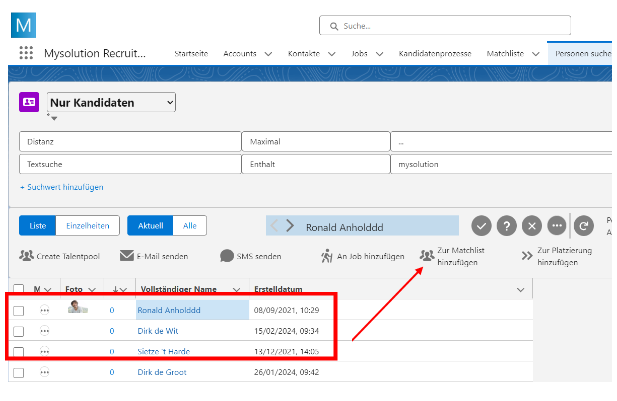Image resolution: width=617 pixels, height=401 pixels.
Task: Click Zur Matchlist hinzufügen icon
Action: tap(426, 256)
